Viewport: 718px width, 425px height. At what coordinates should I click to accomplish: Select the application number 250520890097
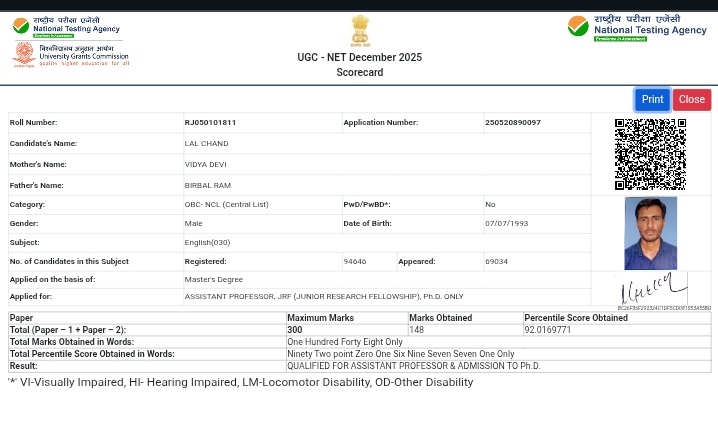[x=513, y=122]
